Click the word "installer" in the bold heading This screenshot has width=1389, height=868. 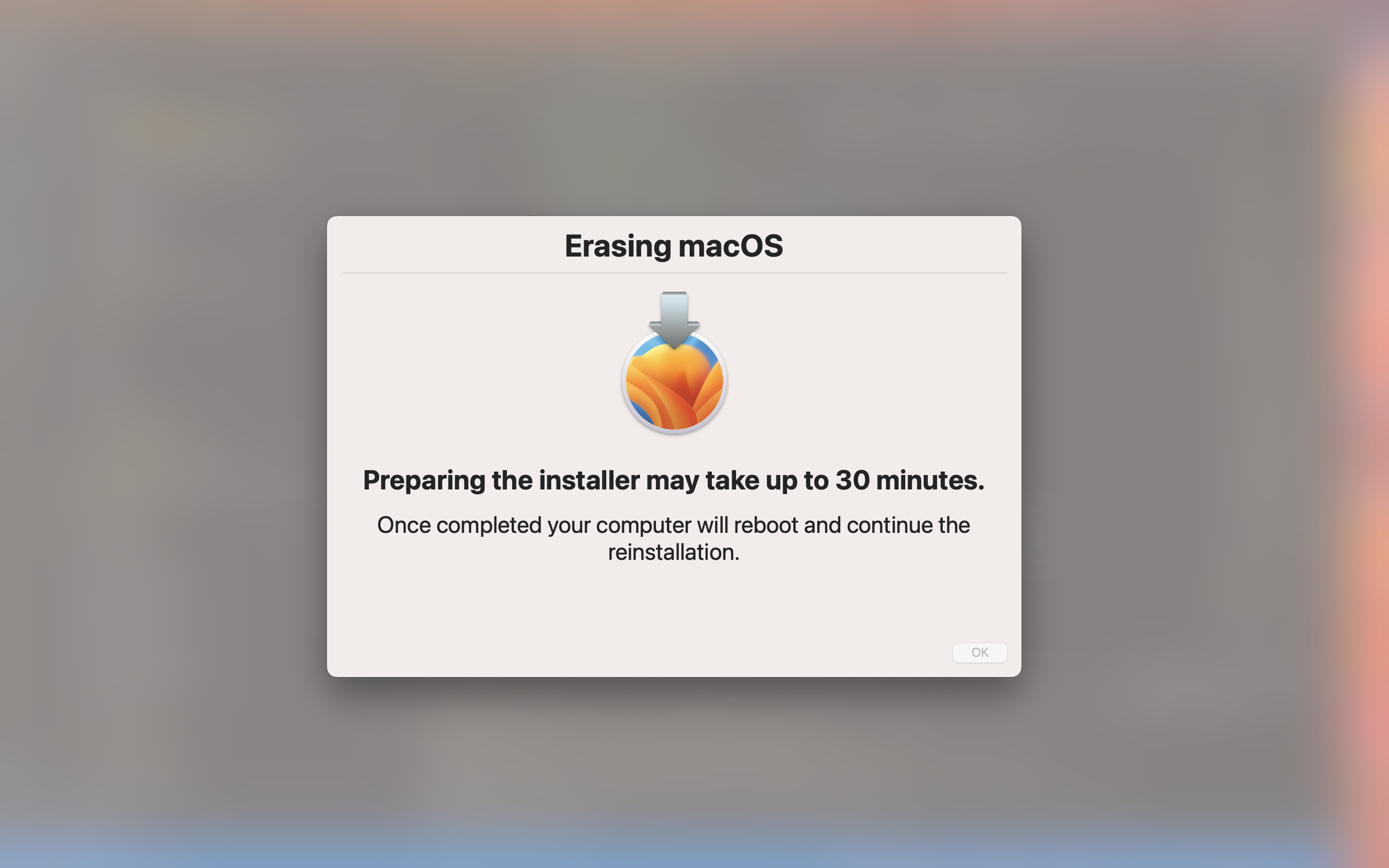(589, 480)
